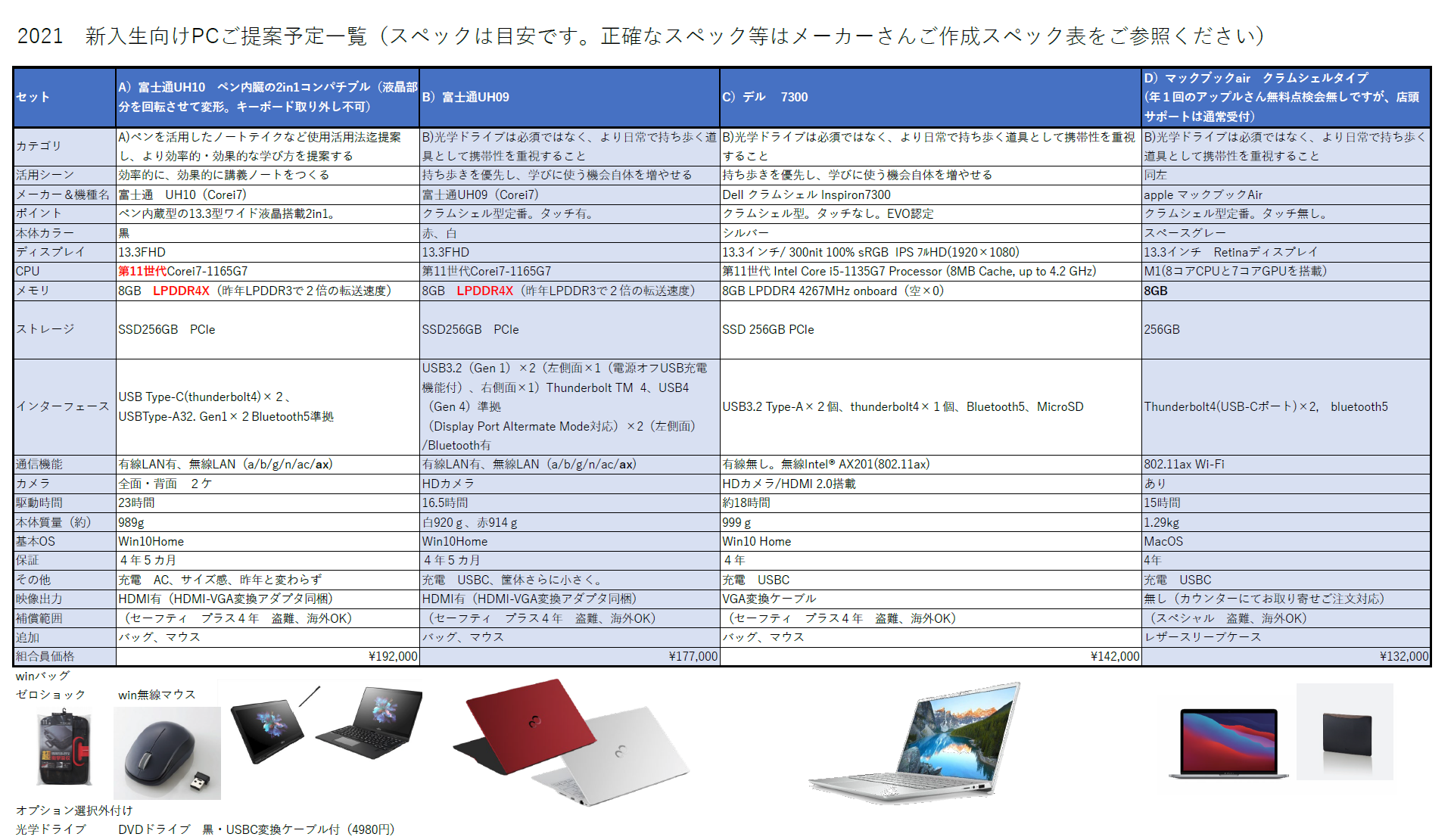
Task: Select the Fujitsu UH10 black laptop-mode image
Action: coord(370,723)
